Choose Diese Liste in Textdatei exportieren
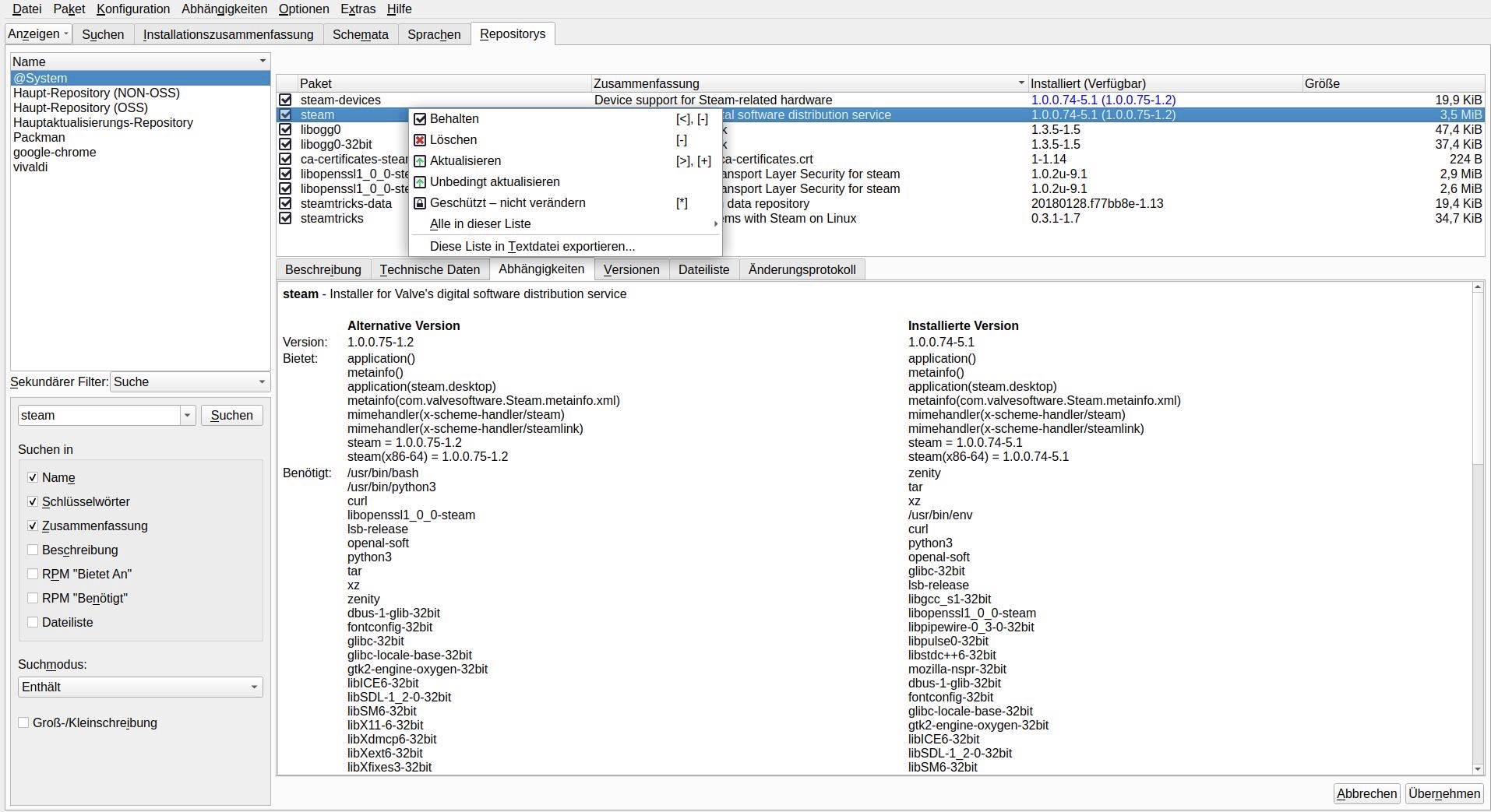The width and height of the screenshot is (1491, 812). (x=566, y=246)
